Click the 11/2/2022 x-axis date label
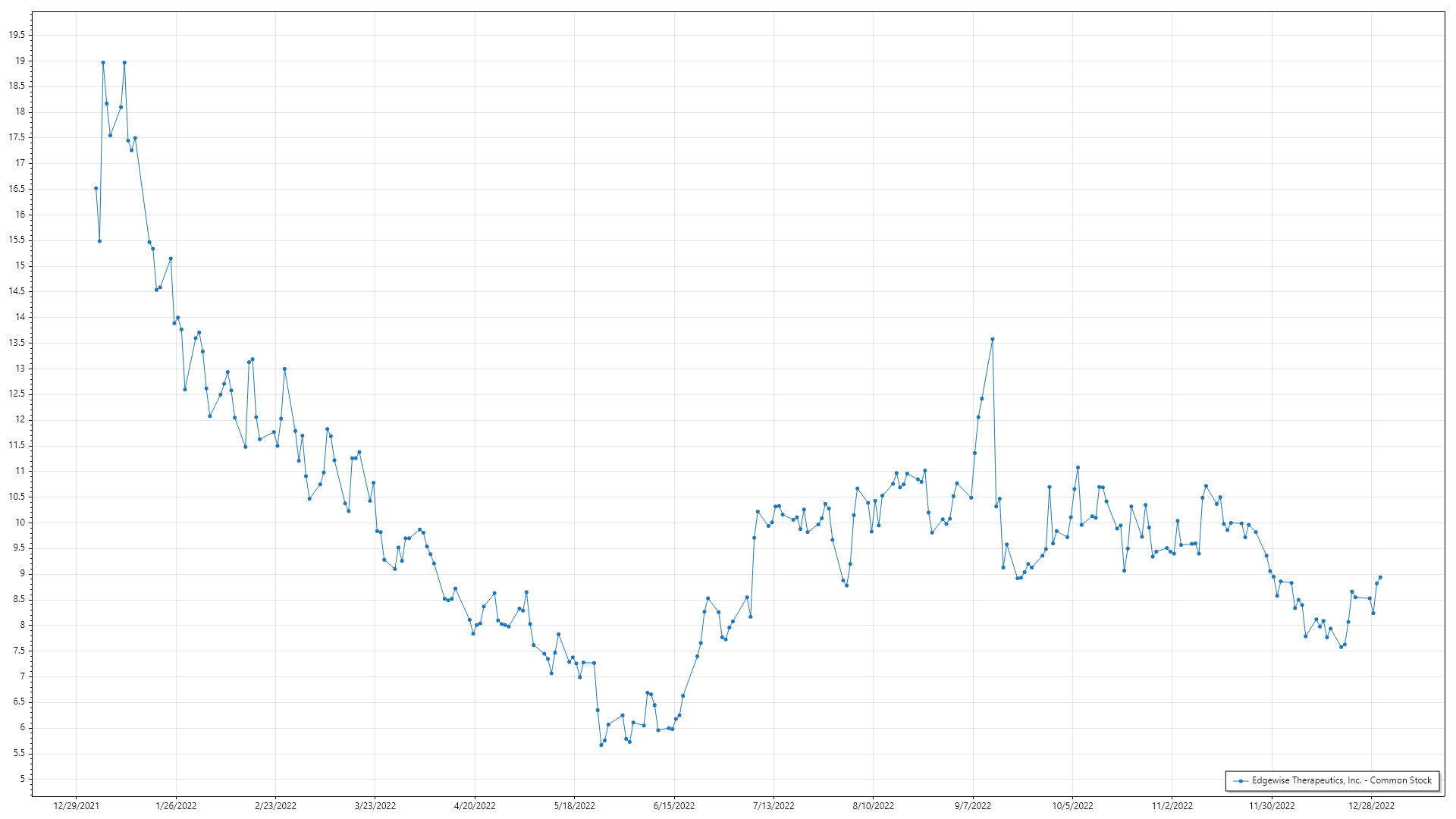The height and width of the screenshot is (819, 1456). [x=1172, y=806]
